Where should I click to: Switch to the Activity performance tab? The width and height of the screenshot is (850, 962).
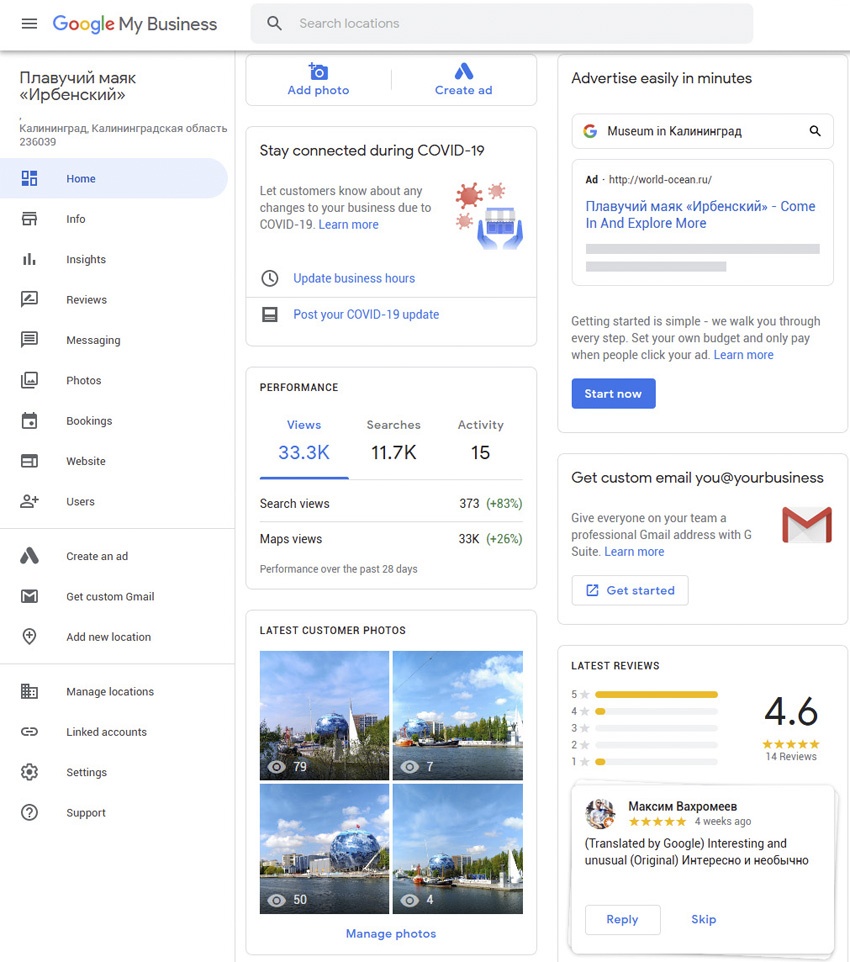tap(481, 442)
